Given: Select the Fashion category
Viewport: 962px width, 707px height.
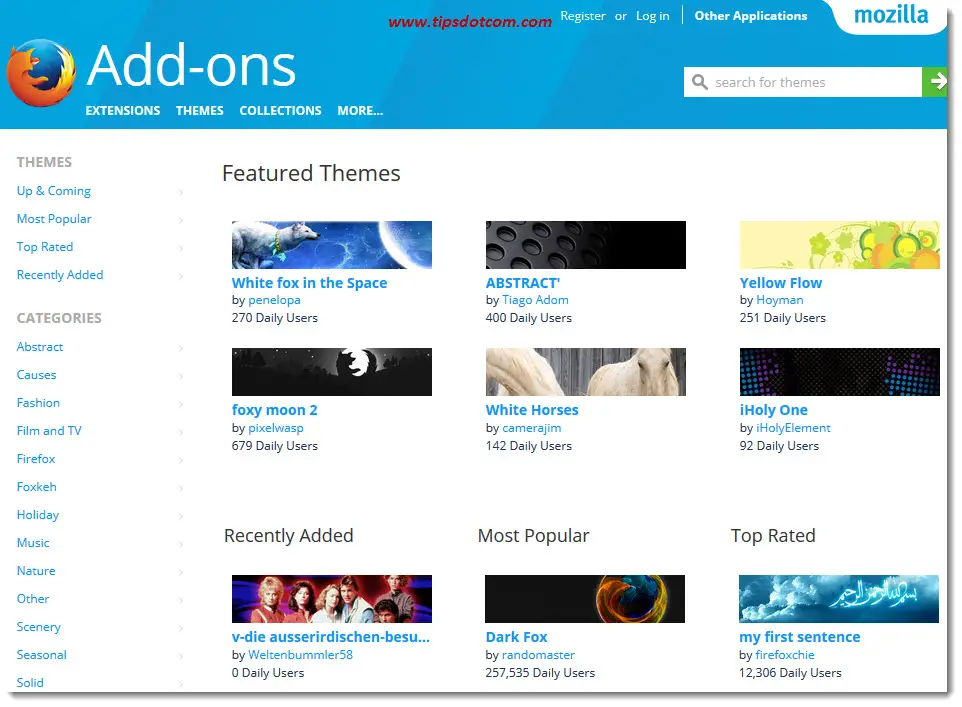Looking at the screenshot, I should coord(38,403).
